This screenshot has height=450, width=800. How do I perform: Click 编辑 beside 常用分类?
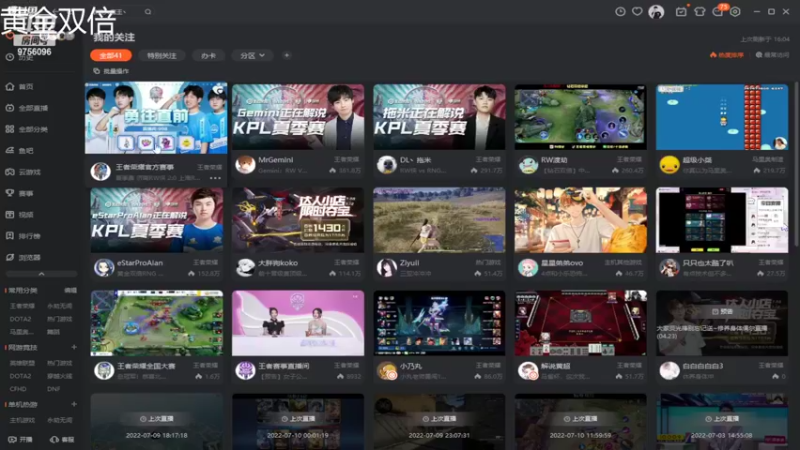coord(70,290)
